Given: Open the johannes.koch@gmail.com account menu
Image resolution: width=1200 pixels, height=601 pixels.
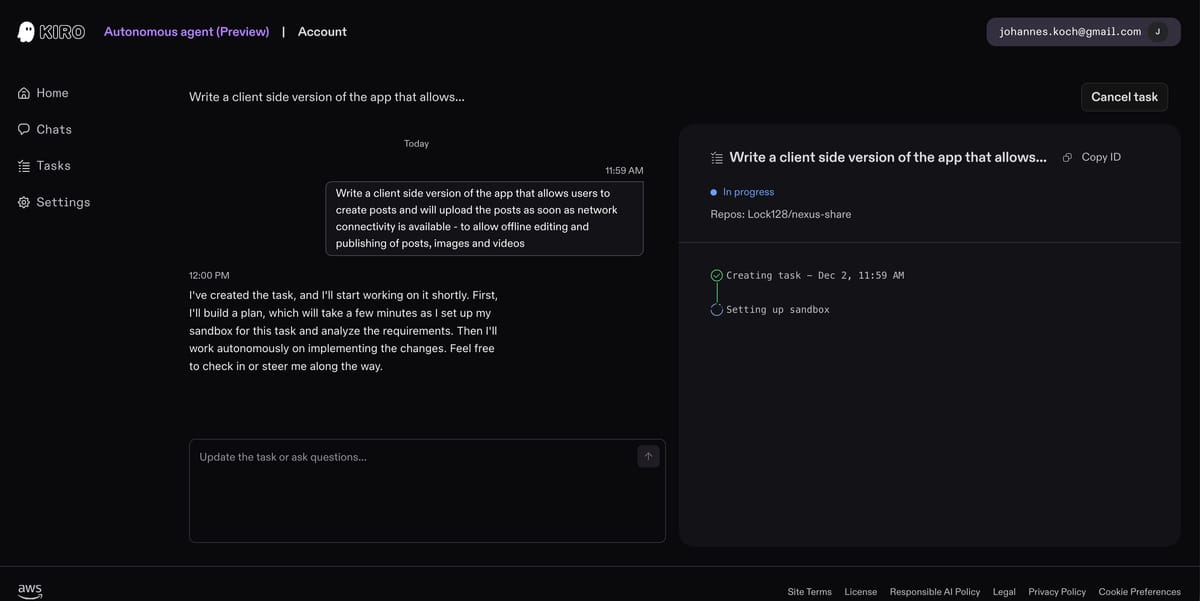Looking at the screenshot, I should [x=1070, y=32].
